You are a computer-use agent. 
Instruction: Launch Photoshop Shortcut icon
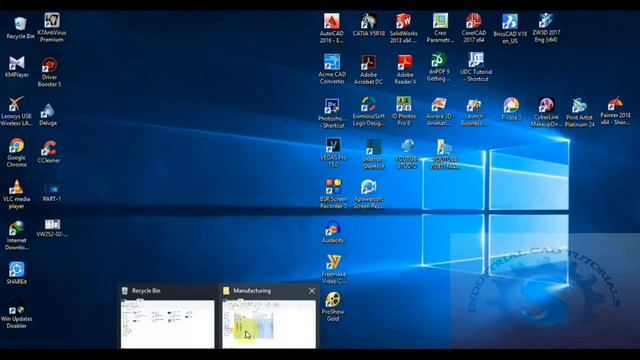pos(331,113)
